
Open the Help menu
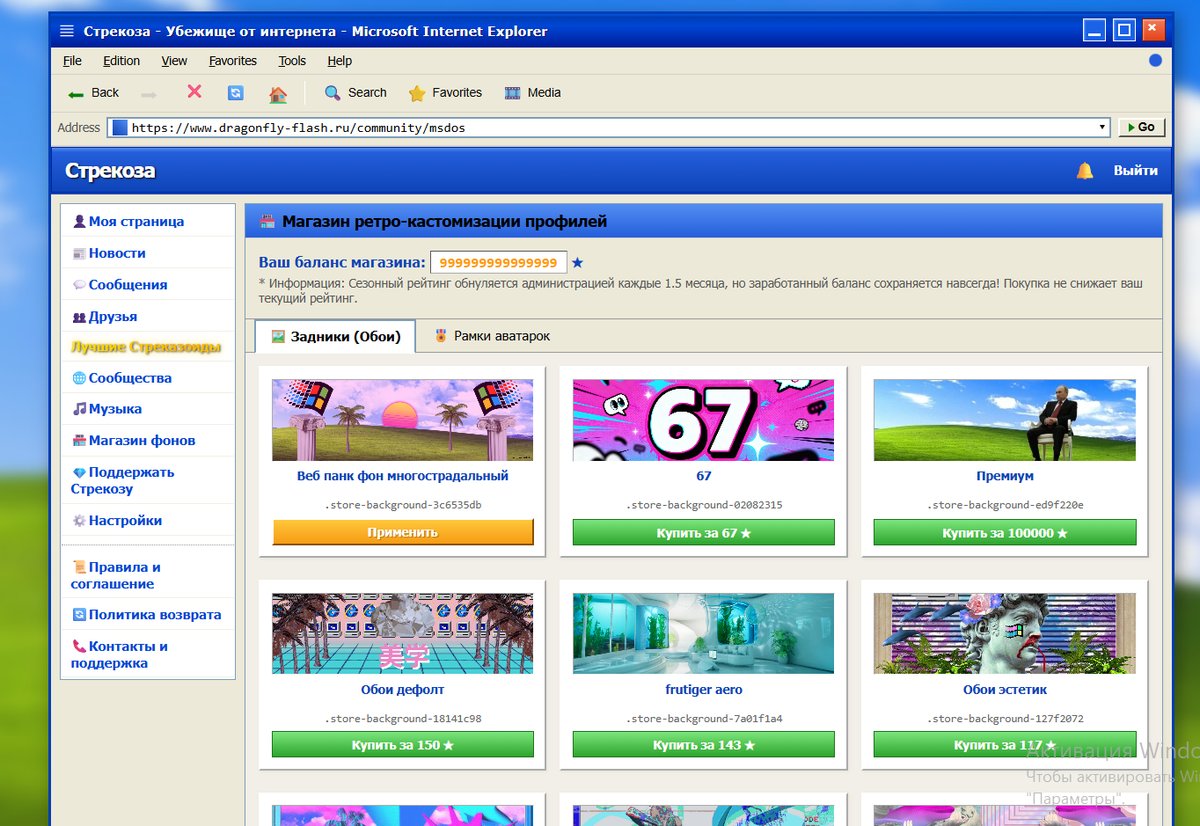[340, 61]
